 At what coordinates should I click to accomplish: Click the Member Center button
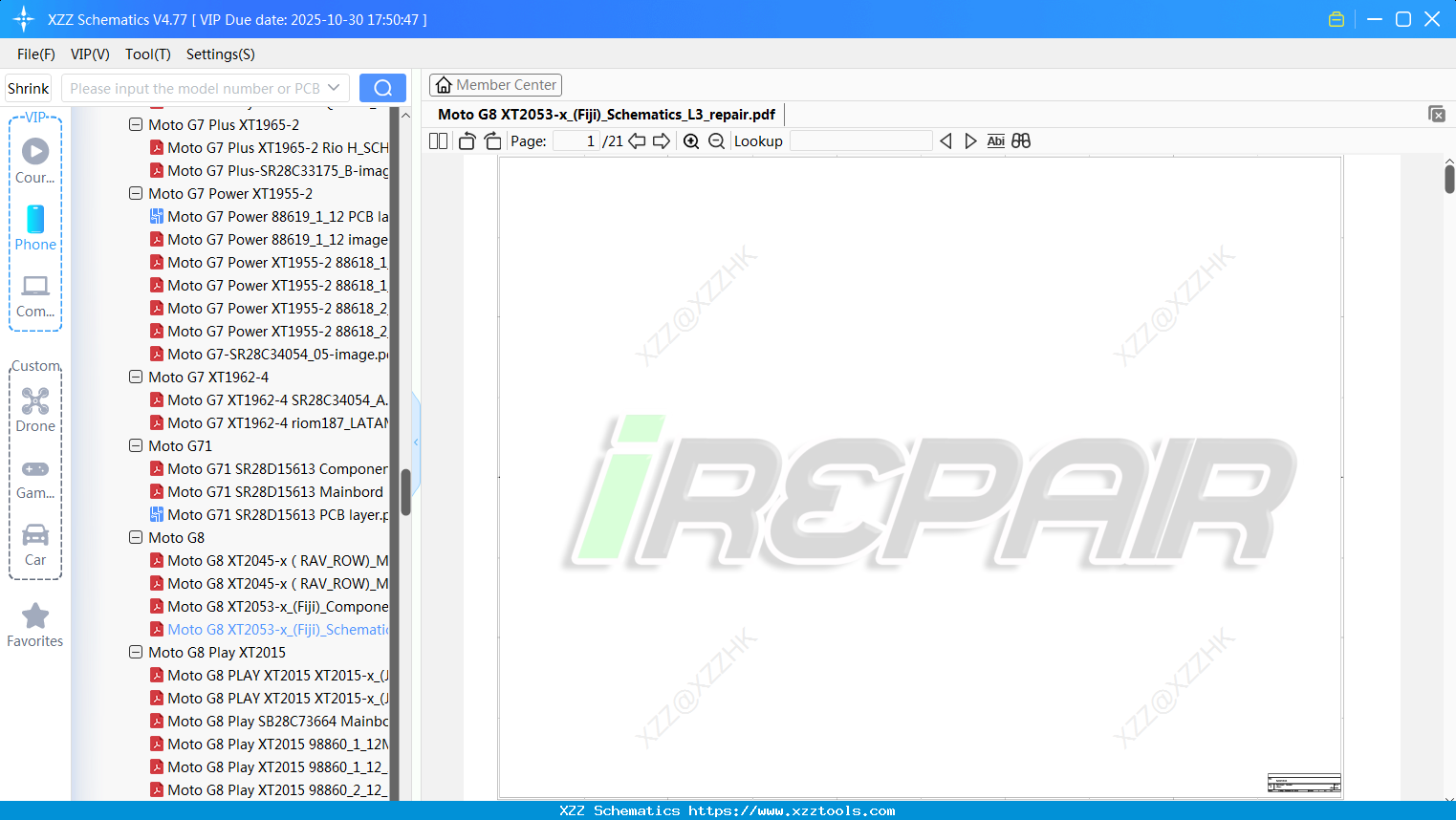[495, 84]
